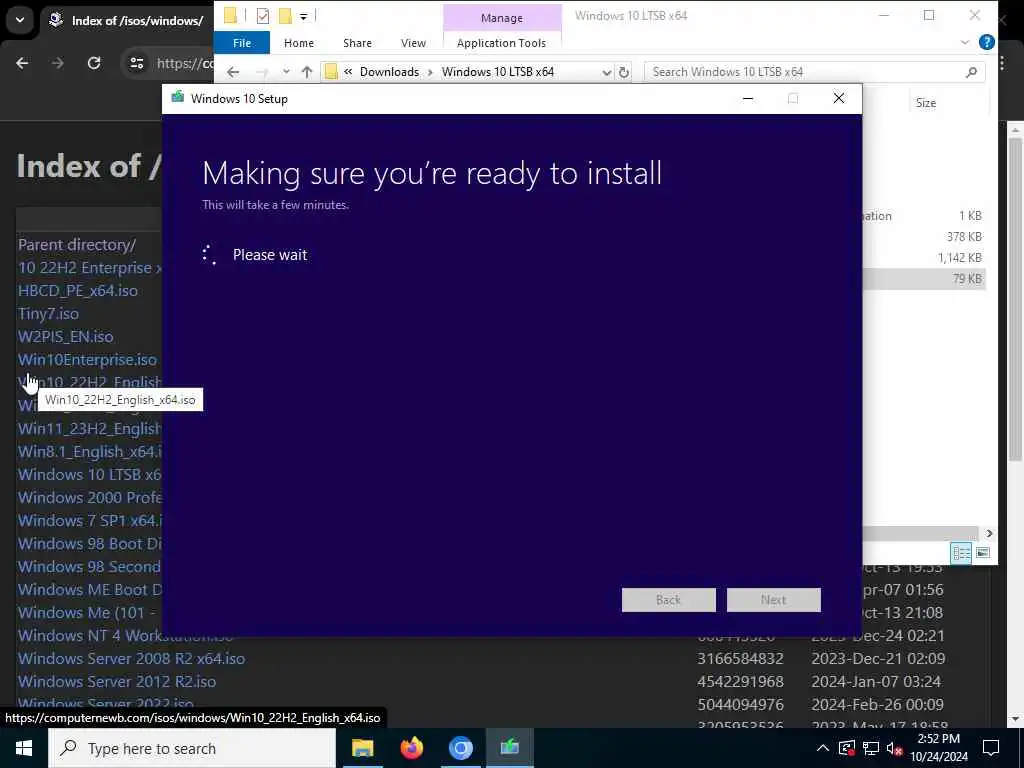Open the Home ribbon tab
The width and height of the screenshot is (1024, 768).
click(x=298, y=43)
